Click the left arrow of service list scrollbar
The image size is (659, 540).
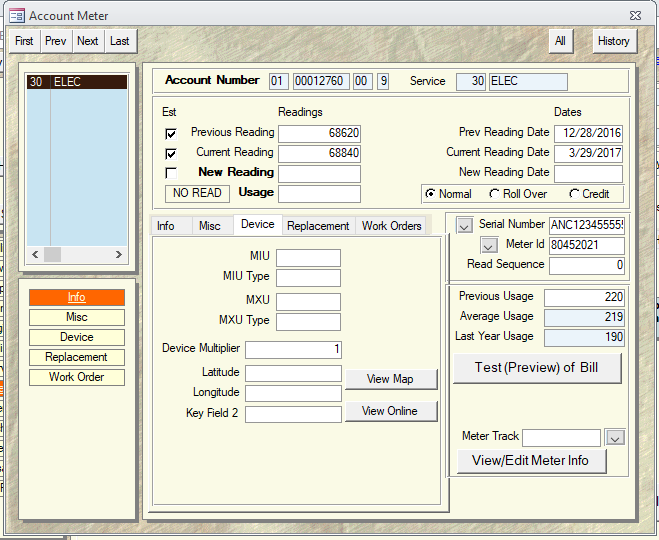pos(35,254)
